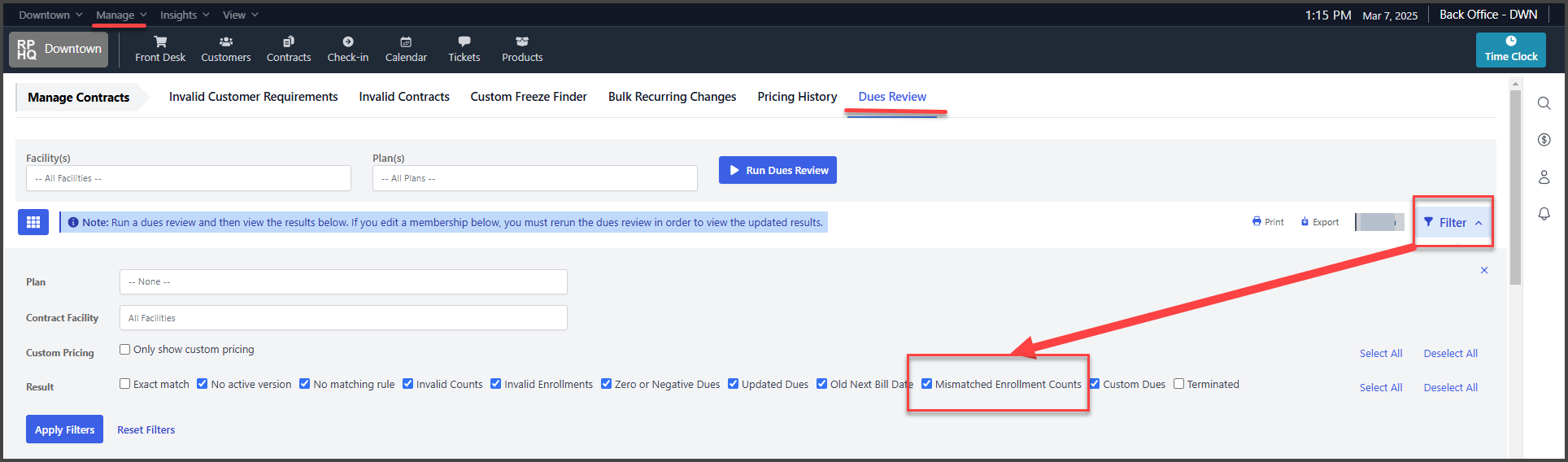
Task: Open the notifications bell in right sidebar
Action: 1544,214
